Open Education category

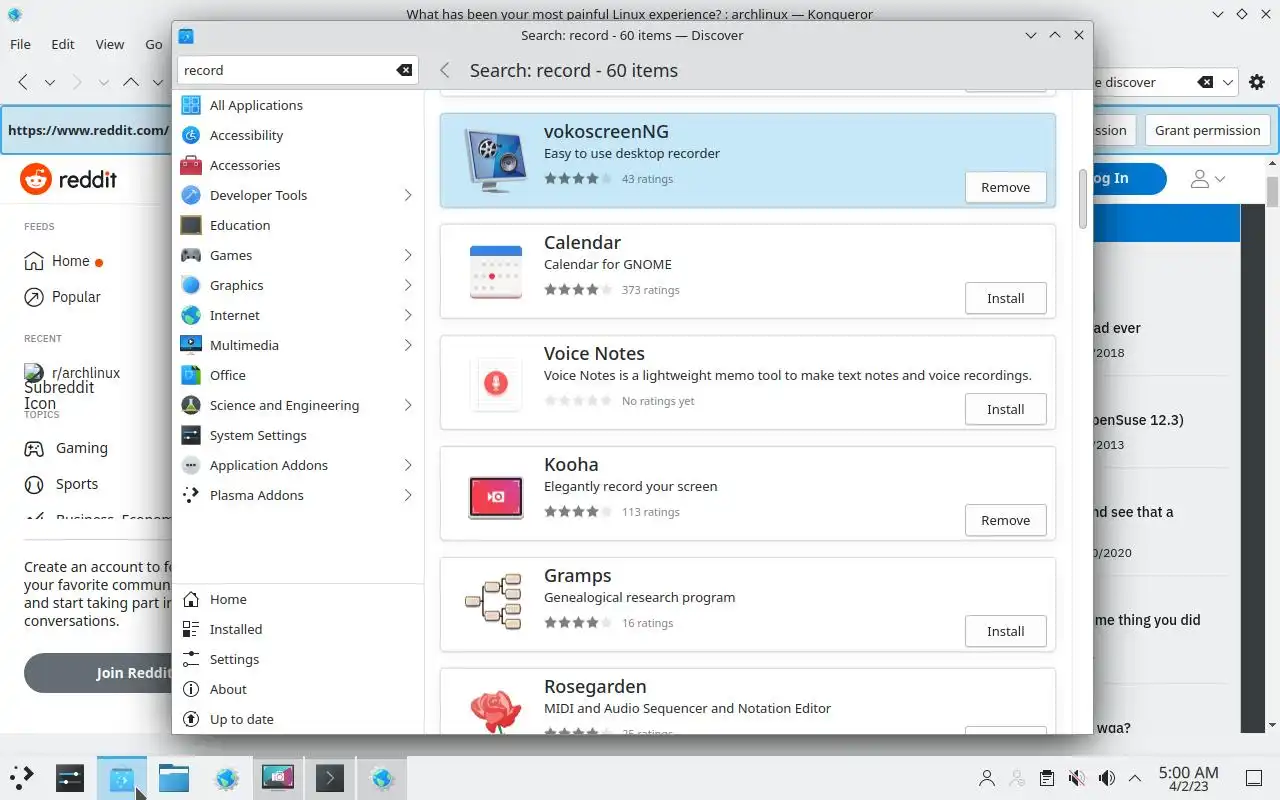point(297,225)
